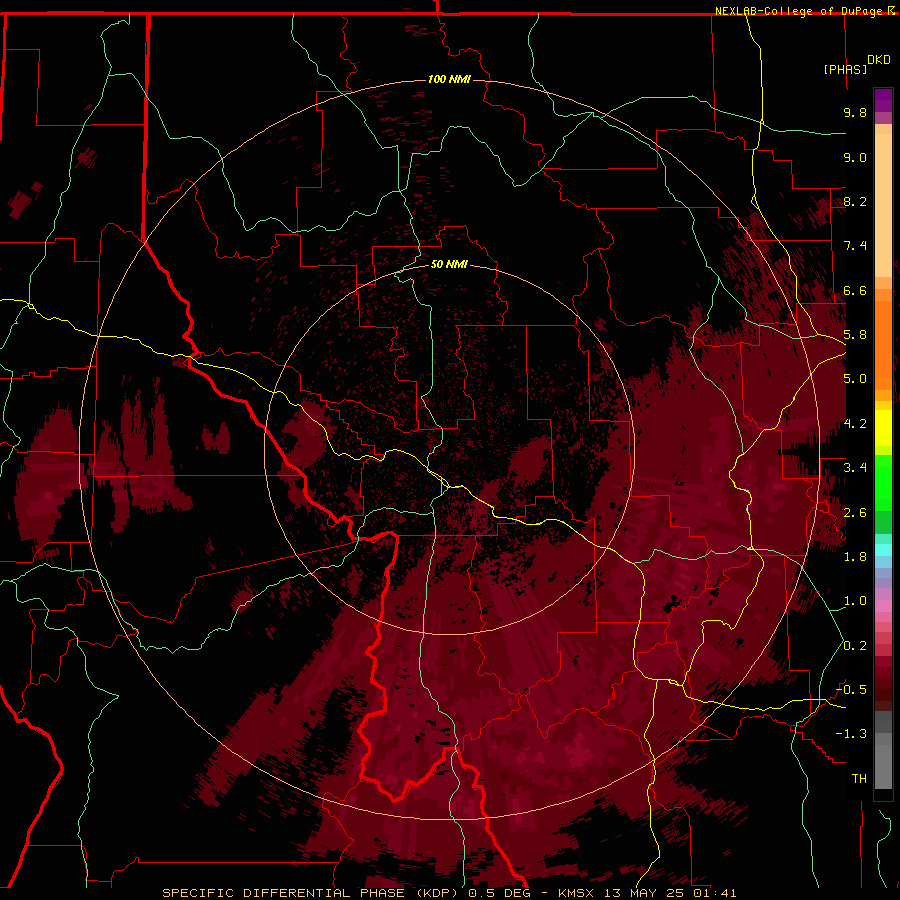Click the 9.8 value on the legend
Screen dimensions: 900x900
(x=855, y=112)
